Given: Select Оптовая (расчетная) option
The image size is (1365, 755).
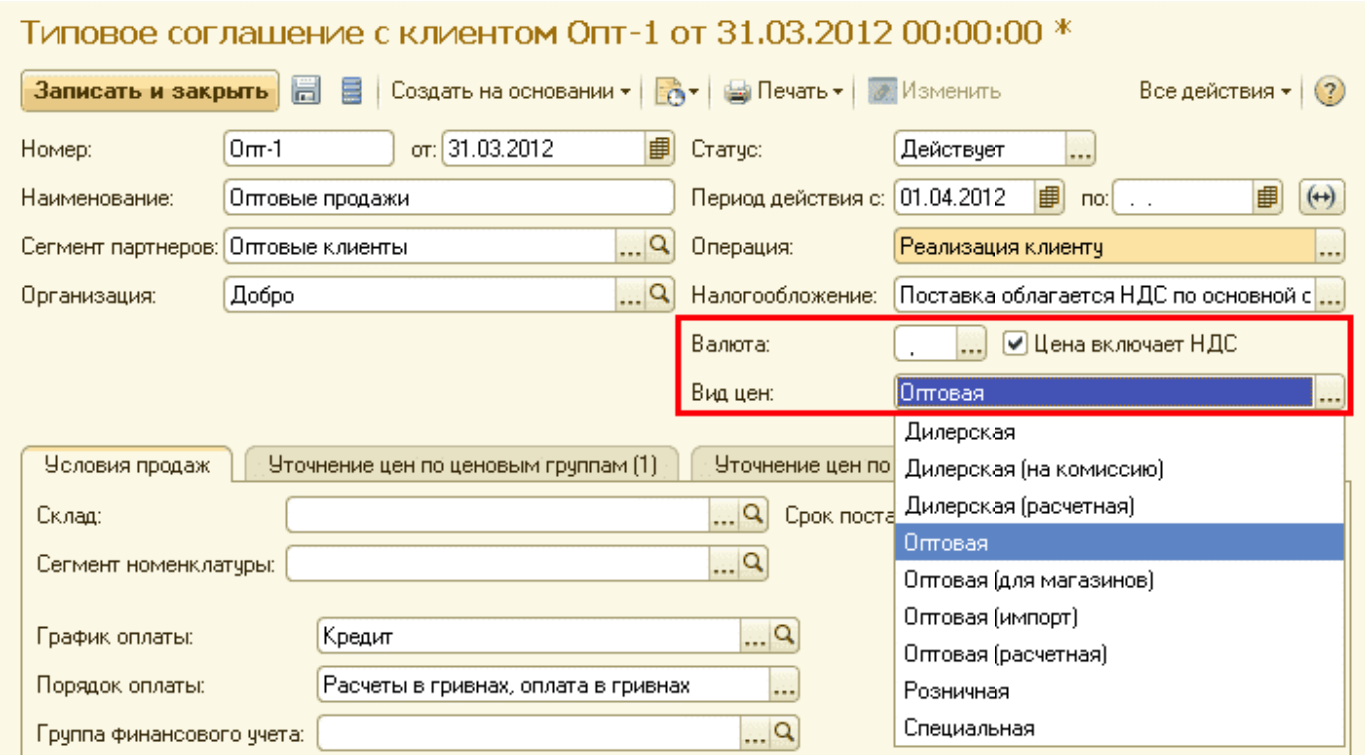Looking at the screenshot, I should point(1119,654).
